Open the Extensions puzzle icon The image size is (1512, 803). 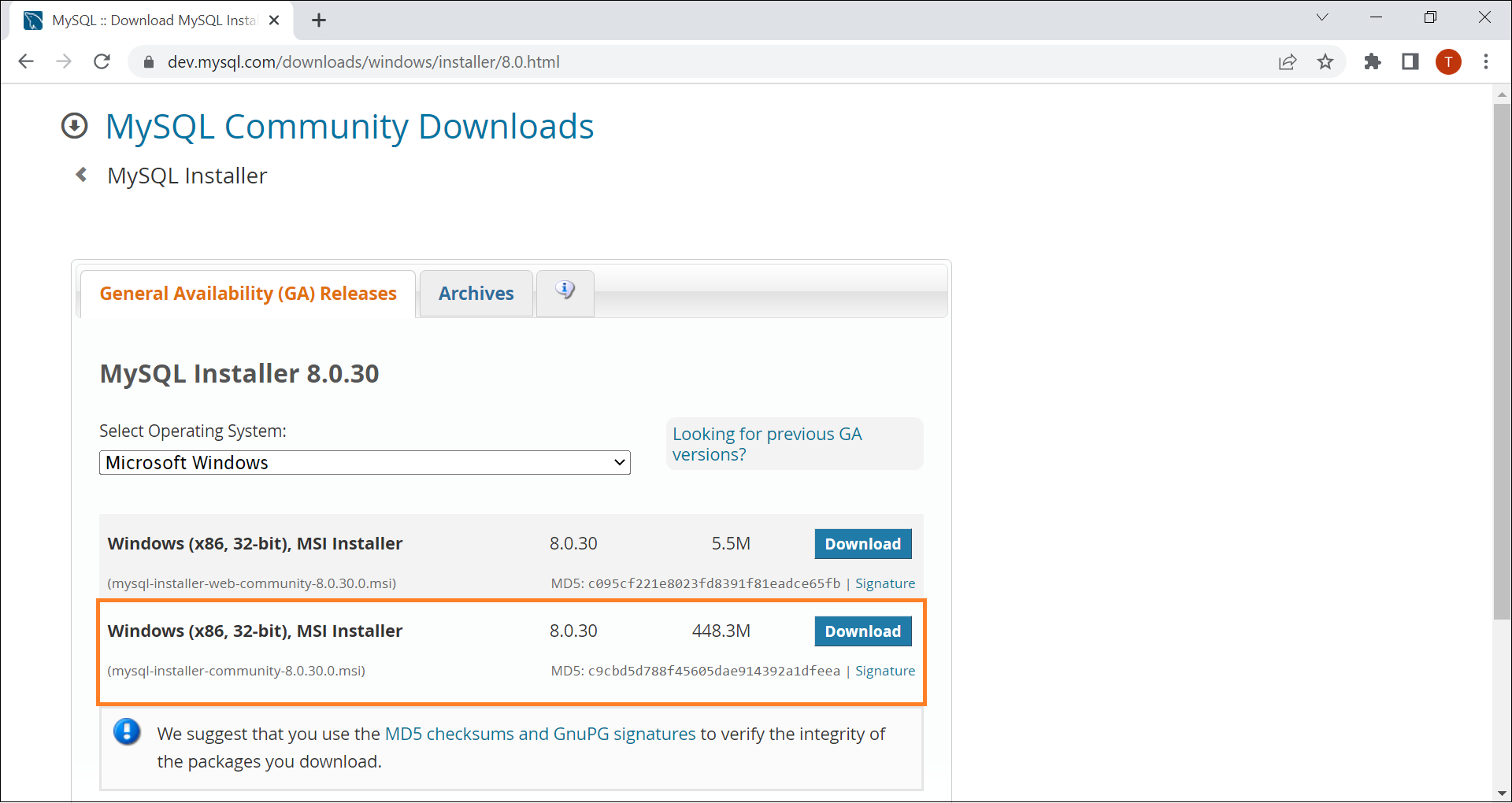click(1373, 61)
